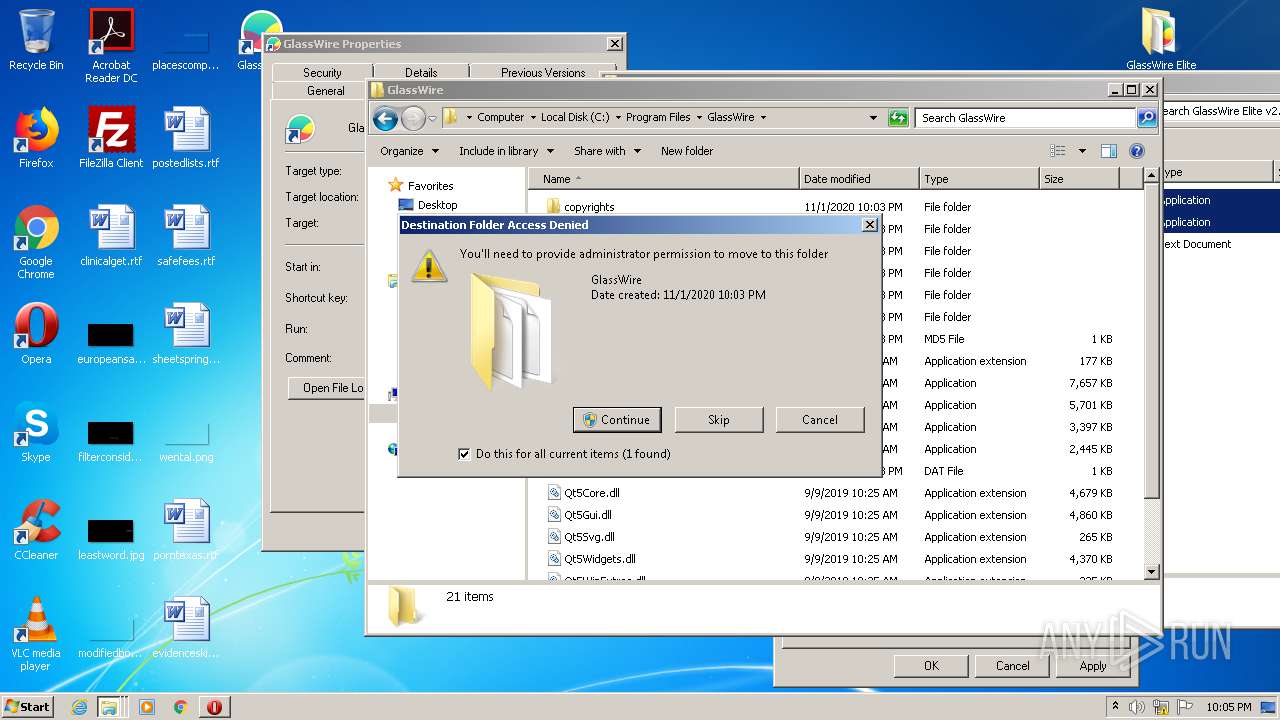Select sheetspring document on desktop

(x=186, y=334)
